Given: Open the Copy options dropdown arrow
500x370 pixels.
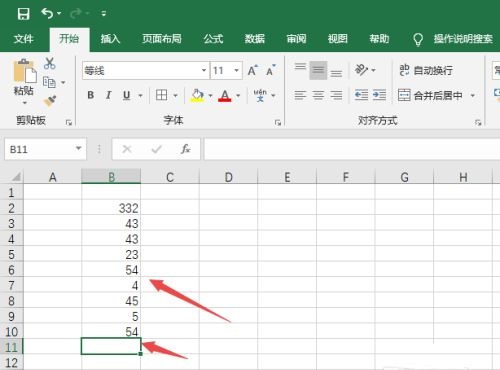Looking at the screenshot, I should 63,82.
